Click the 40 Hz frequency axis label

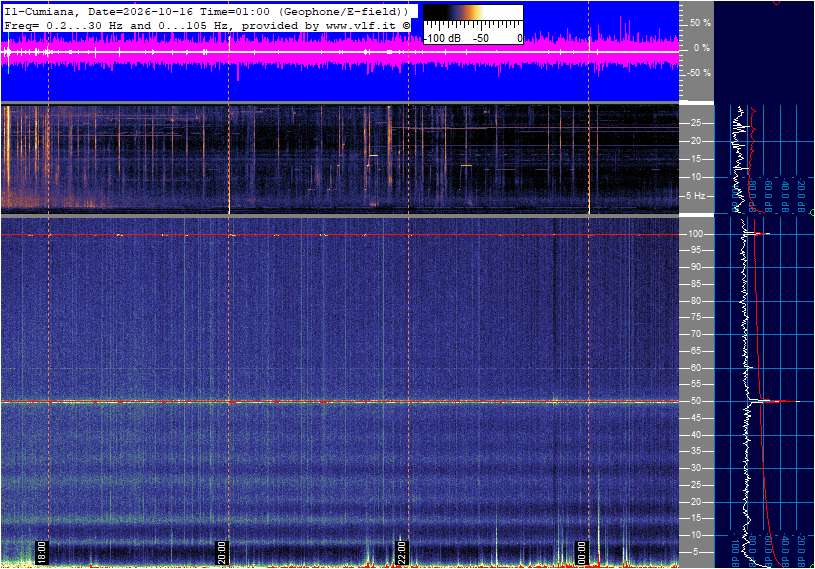pyautogui.click(x=695, y=435)
